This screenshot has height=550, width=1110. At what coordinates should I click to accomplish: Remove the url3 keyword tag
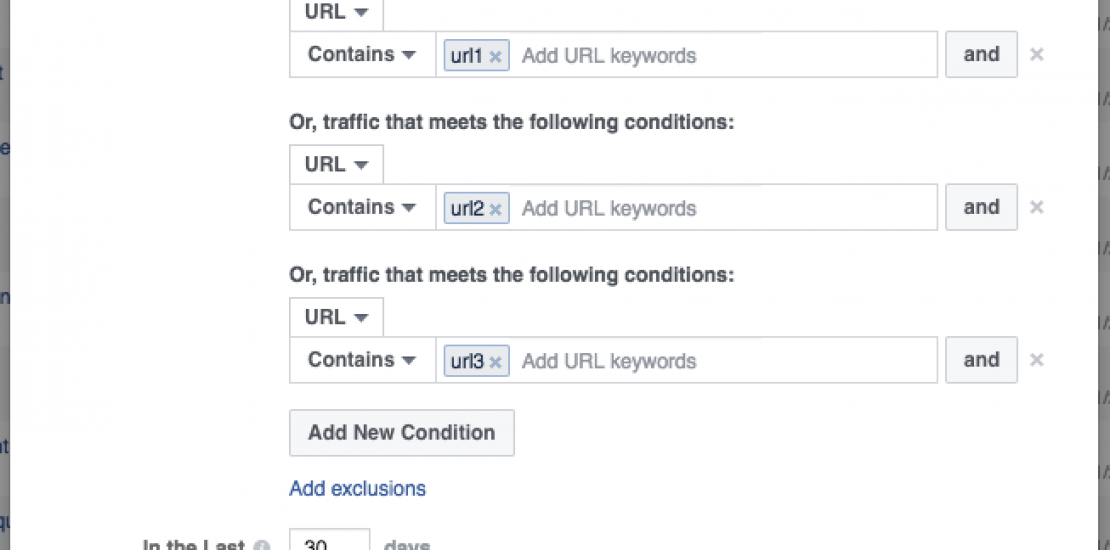click(495, 363)
